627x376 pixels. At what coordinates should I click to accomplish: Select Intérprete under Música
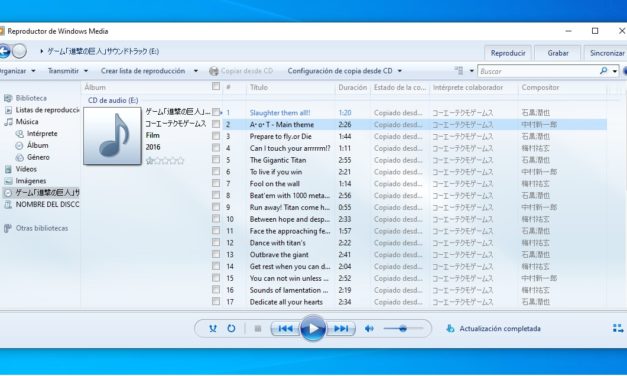pyautogui.click(x=42, y=134)
